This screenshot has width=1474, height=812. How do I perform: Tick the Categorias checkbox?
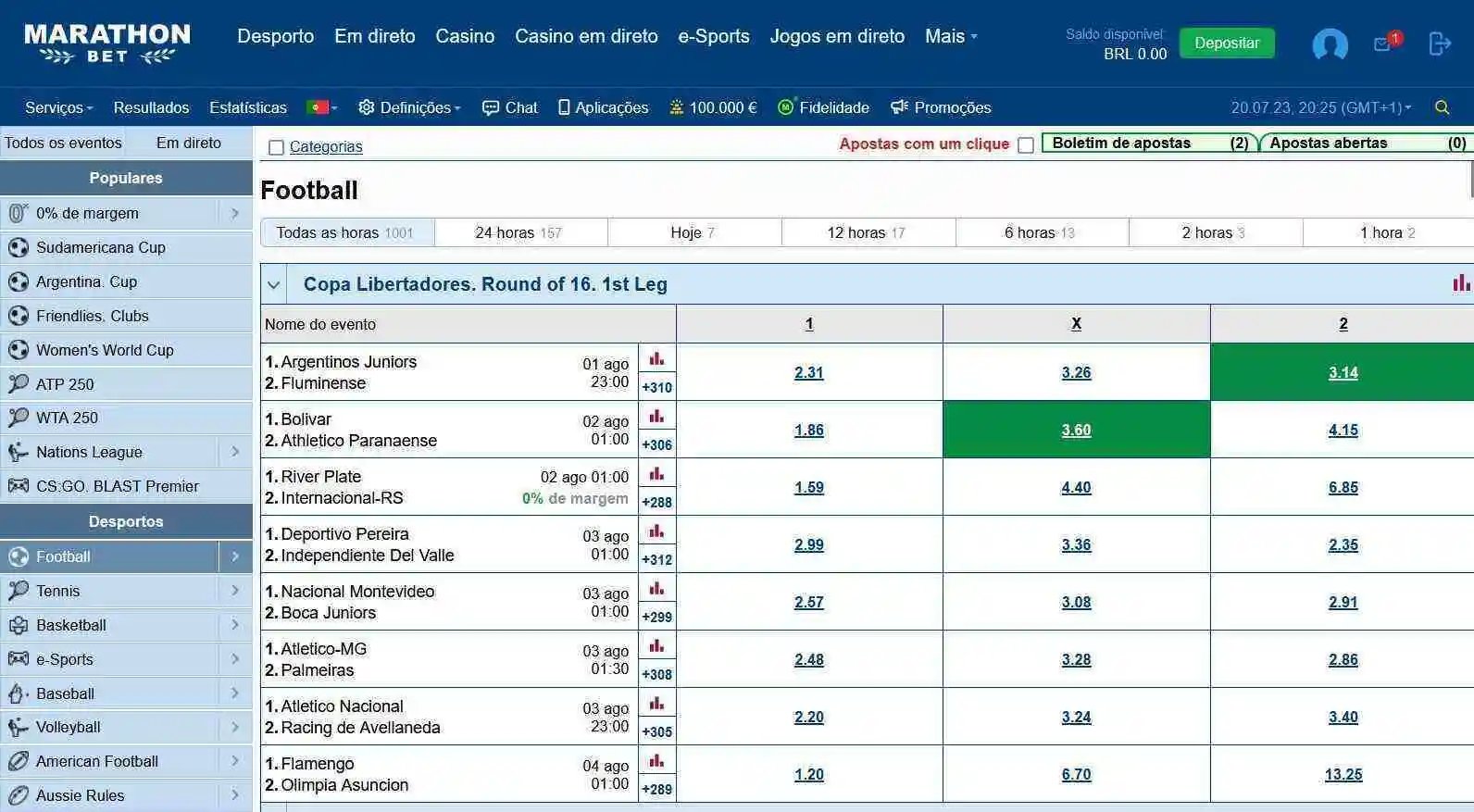[x=276, y=147]
